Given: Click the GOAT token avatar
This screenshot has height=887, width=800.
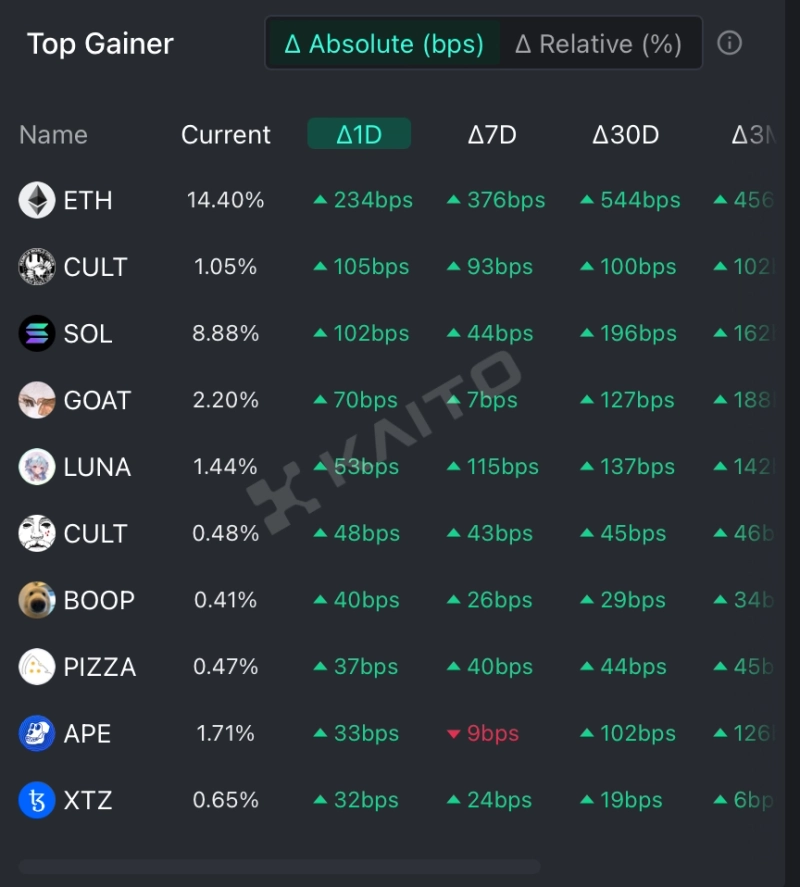Looking at the screenshot, I should [x=37, y=400].
